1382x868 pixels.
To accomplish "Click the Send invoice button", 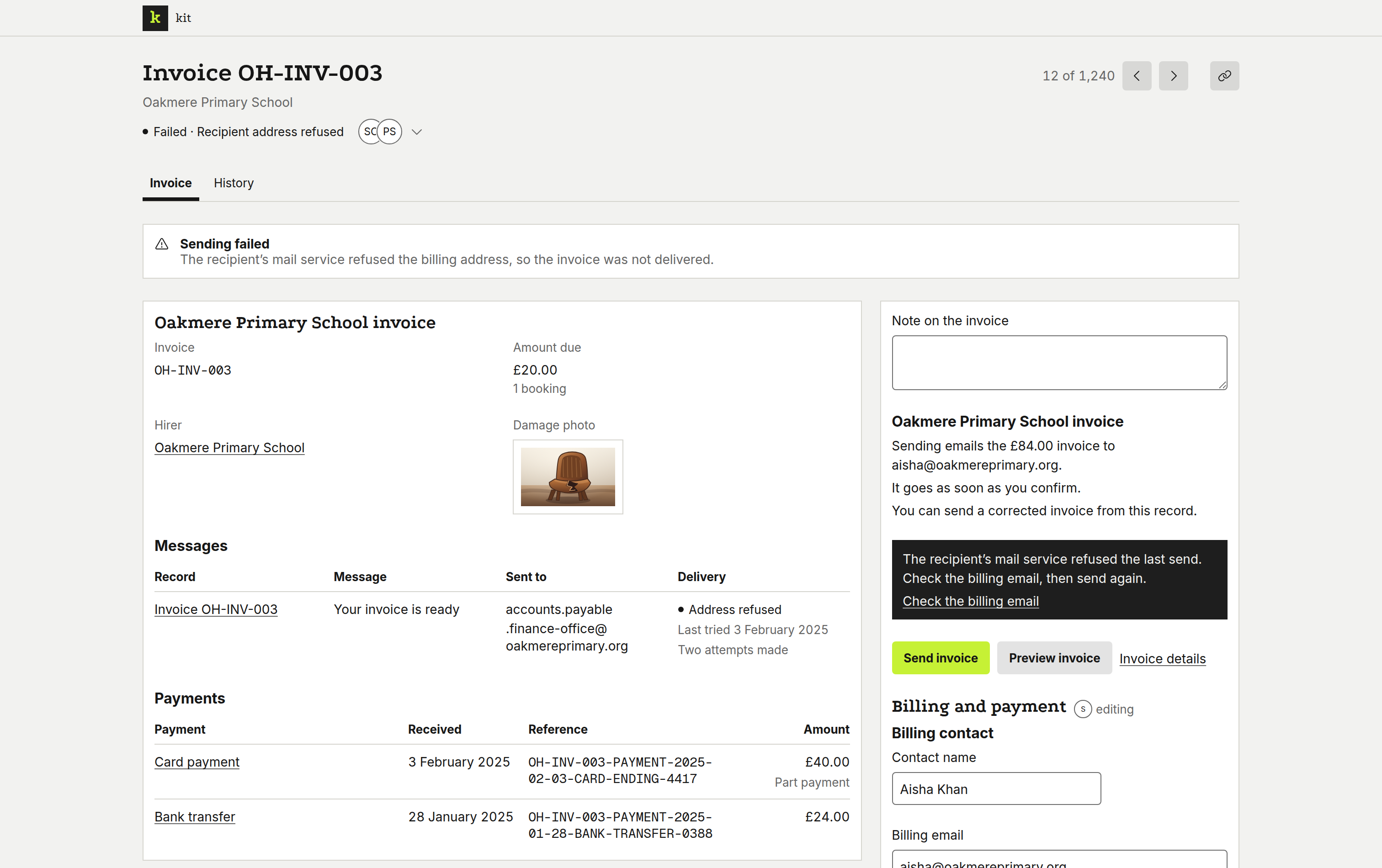I will 941,658.
